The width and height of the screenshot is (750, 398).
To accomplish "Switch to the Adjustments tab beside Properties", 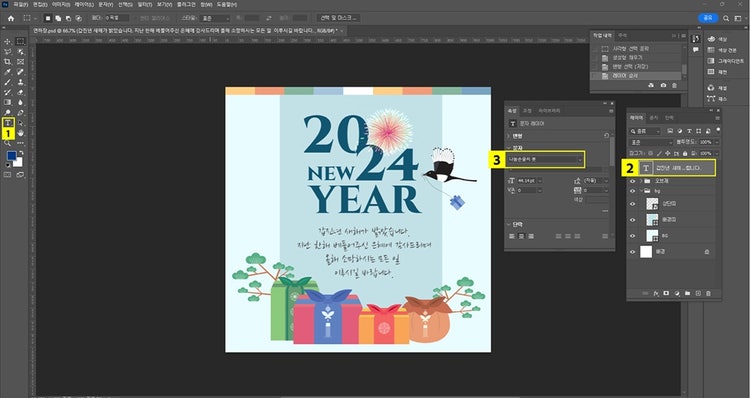I will pyautogui.click(x=527, y=111).
